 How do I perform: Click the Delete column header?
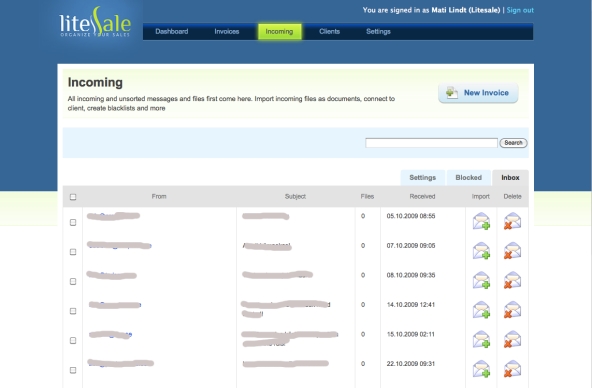(512, 196)
